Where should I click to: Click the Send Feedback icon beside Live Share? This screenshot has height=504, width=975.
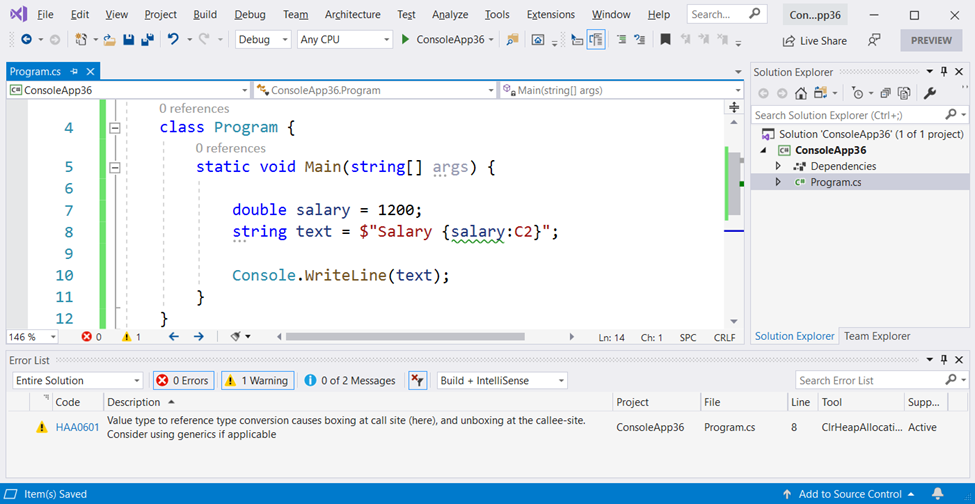(874, 40)
